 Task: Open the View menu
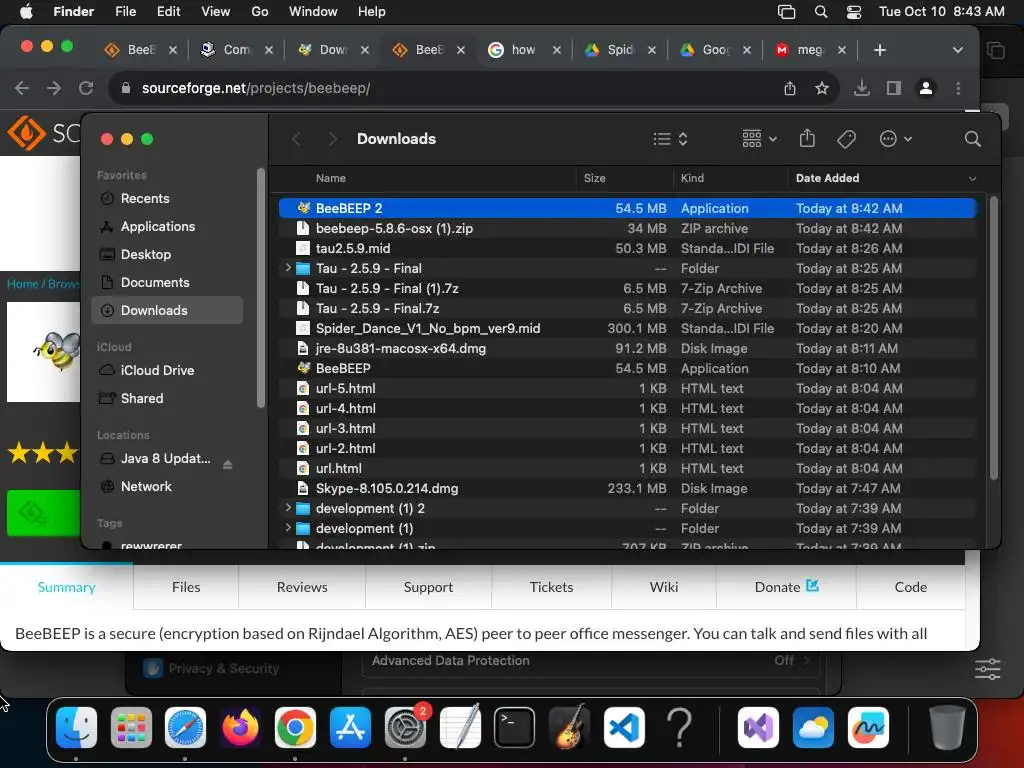tap(216, 12)
